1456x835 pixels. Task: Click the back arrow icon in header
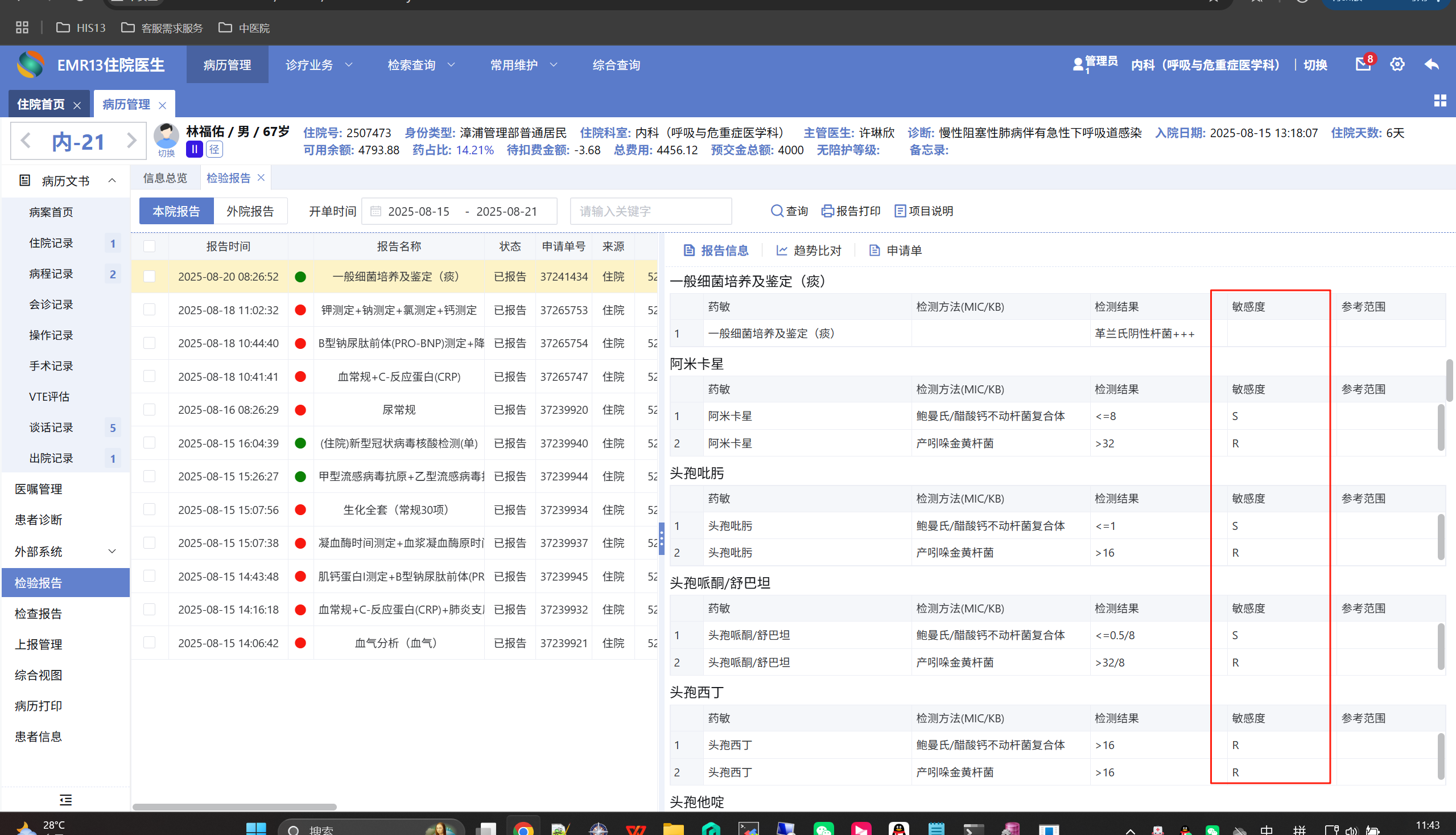coord(1432,64)
